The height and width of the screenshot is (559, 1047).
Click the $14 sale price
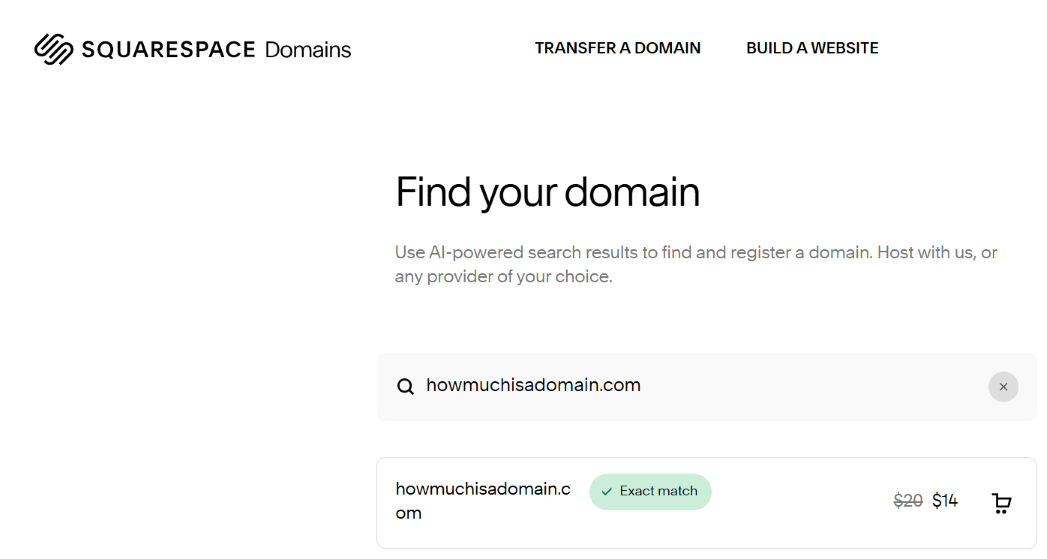click(945, 501)
